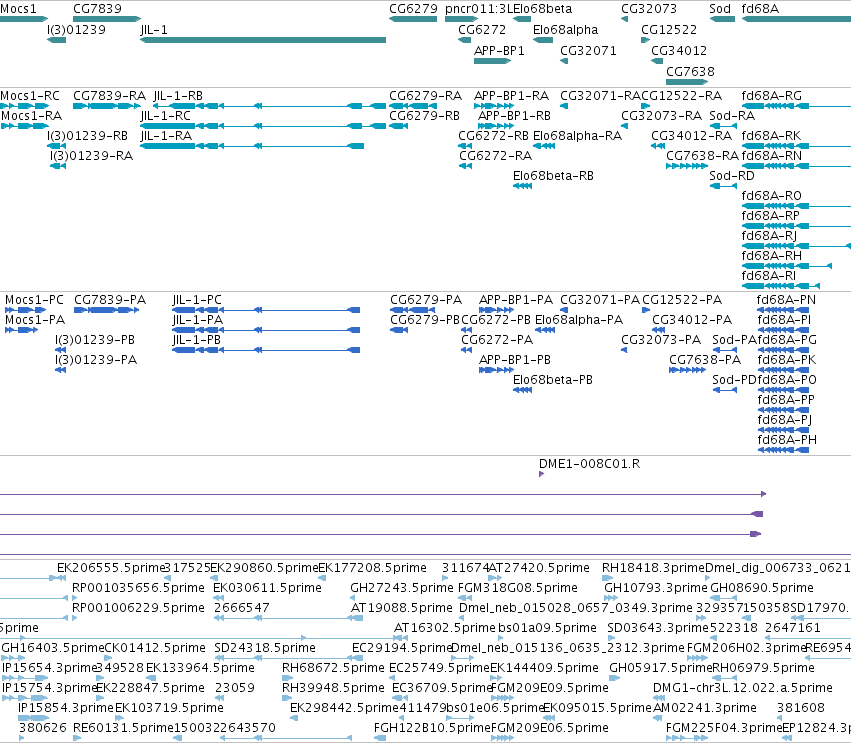Click EST RP001035656.5prime

click(74, 598)
